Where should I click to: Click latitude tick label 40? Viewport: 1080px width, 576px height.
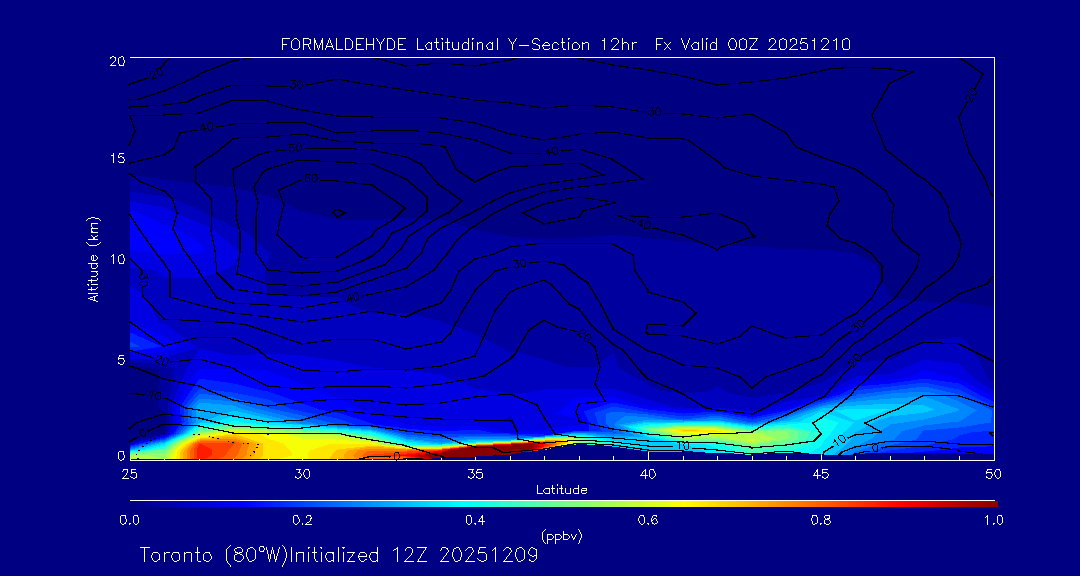tap(648, 473)
